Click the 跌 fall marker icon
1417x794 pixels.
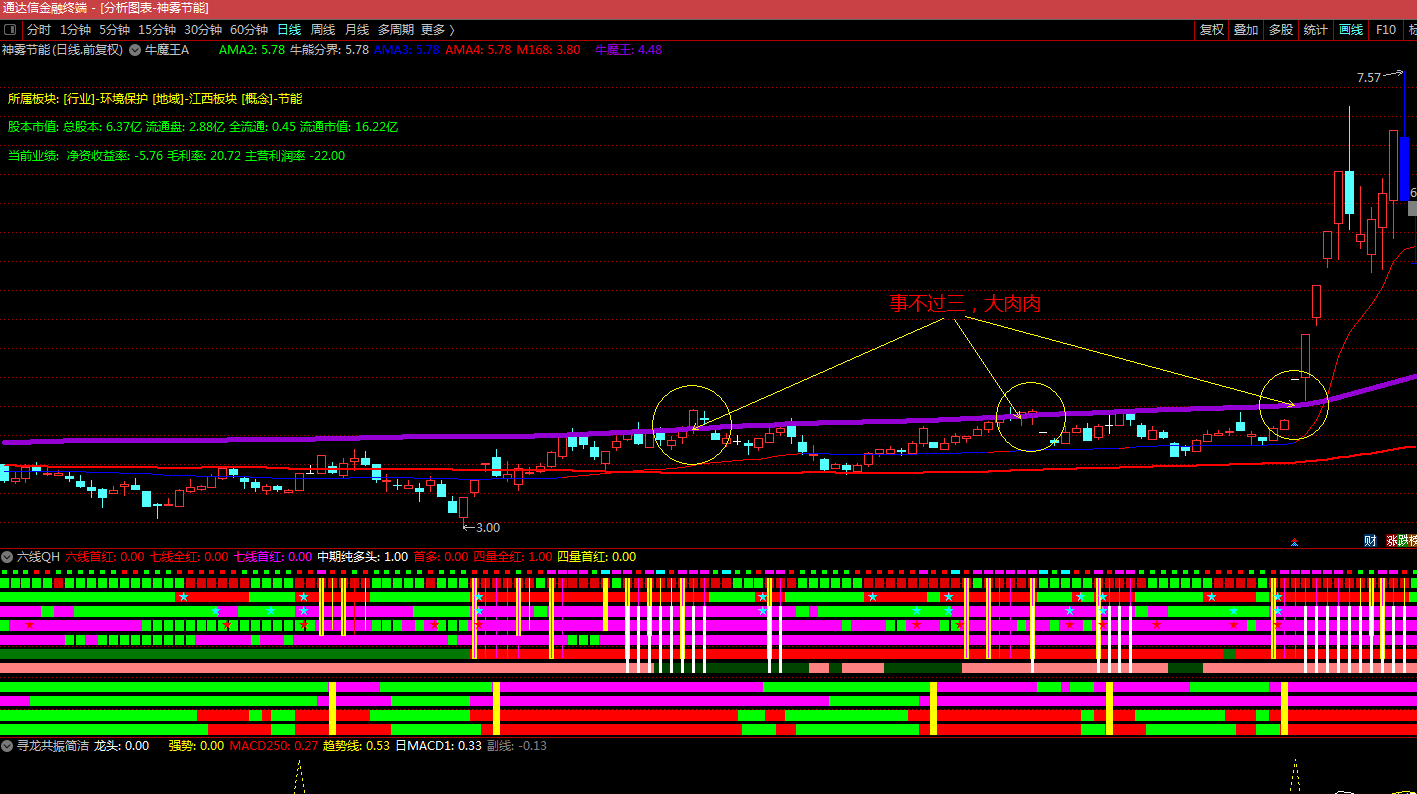(1402, 540)
